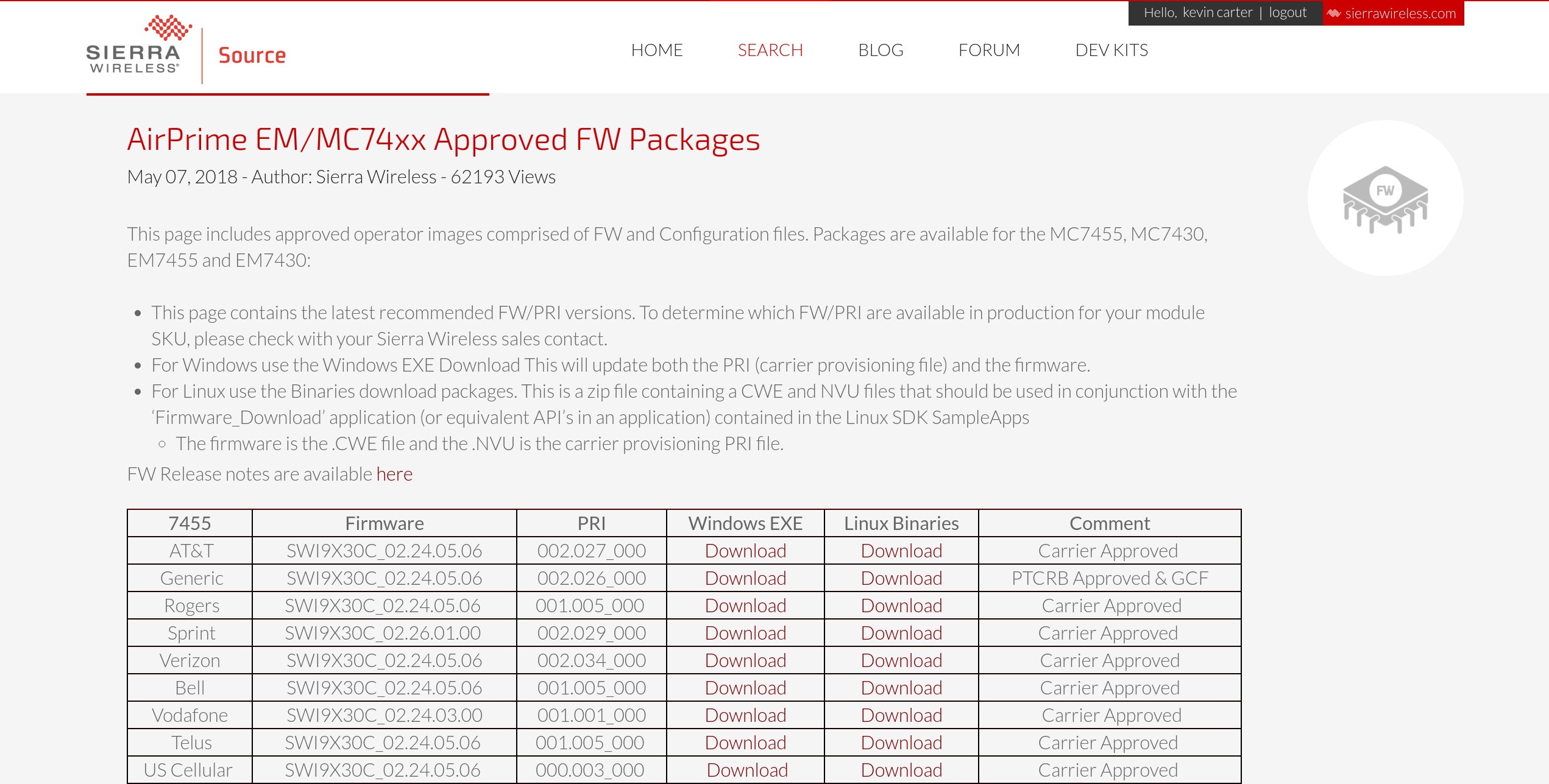
Task: Download Verizon Windows EXE package
Action: [745, 660]
